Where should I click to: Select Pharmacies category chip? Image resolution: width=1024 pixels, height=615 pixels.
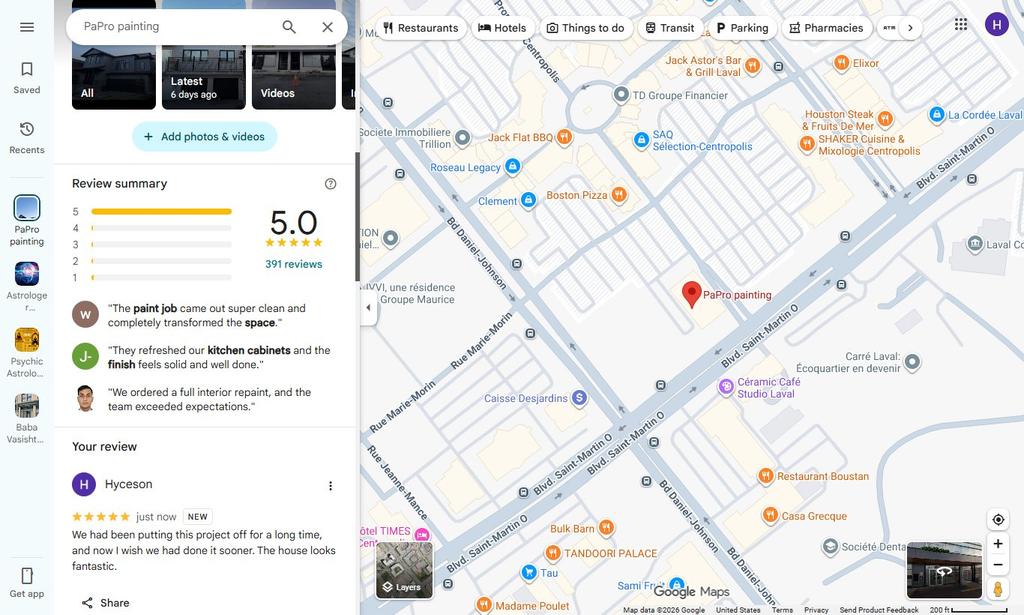click(827, 28)
